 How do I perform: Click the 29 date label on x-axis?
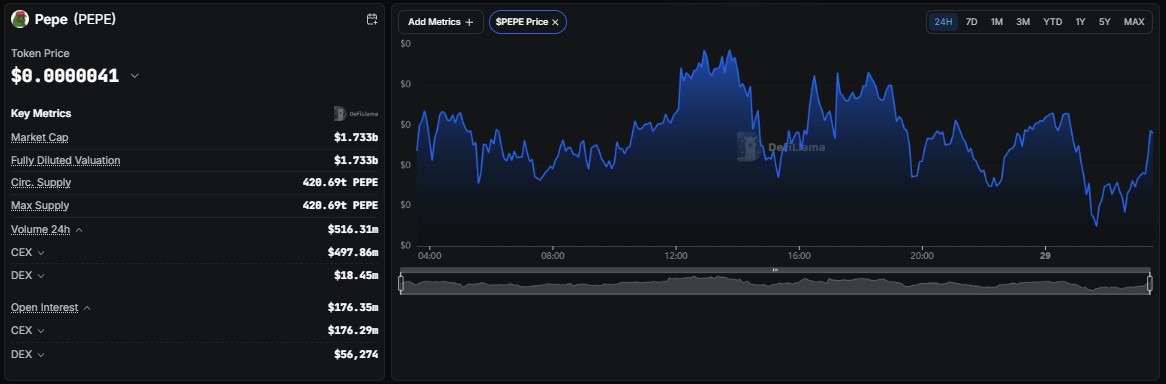1045,255
